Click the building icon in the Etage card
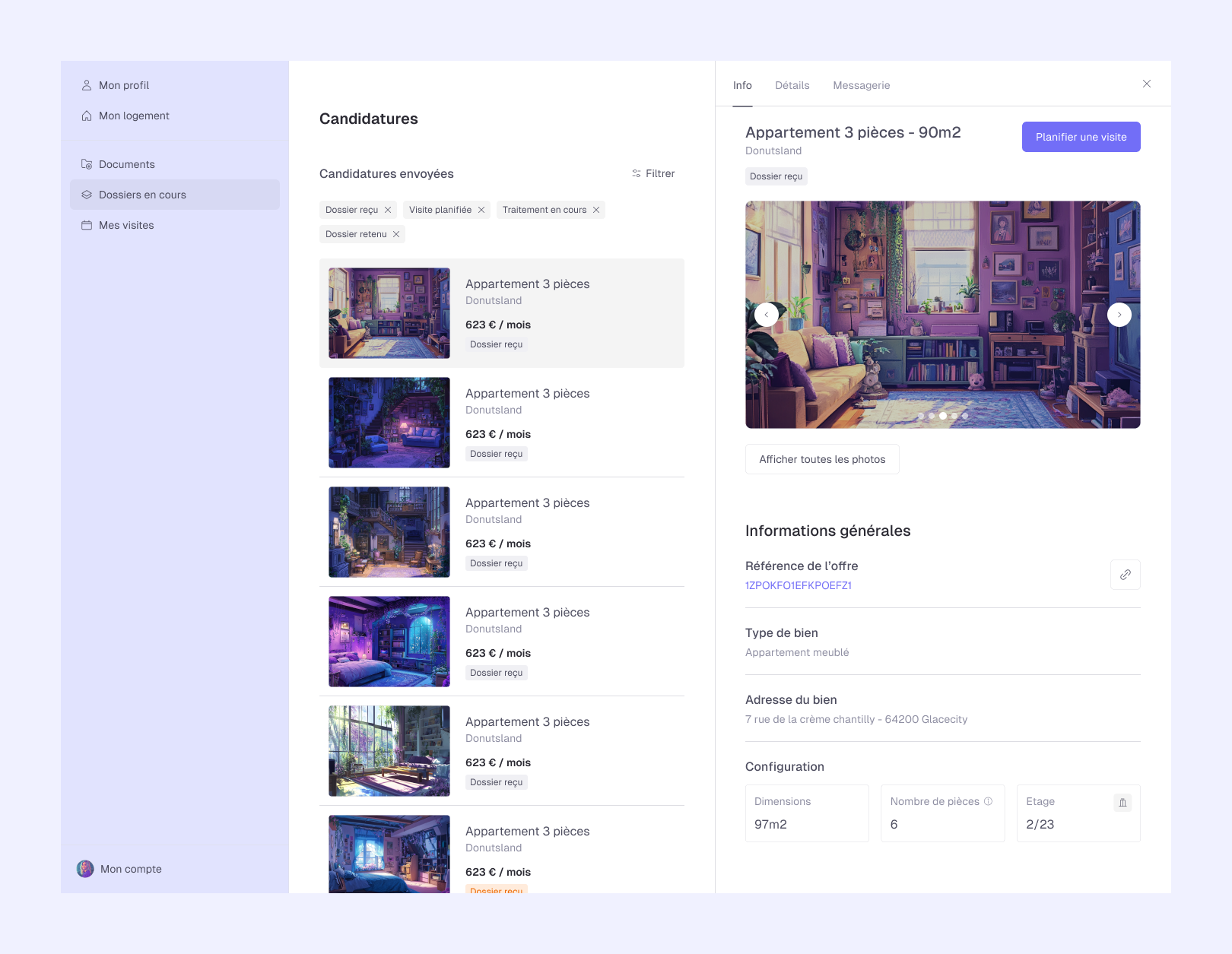Screen dimensions: 1232x954 [x=1122, y=802]
